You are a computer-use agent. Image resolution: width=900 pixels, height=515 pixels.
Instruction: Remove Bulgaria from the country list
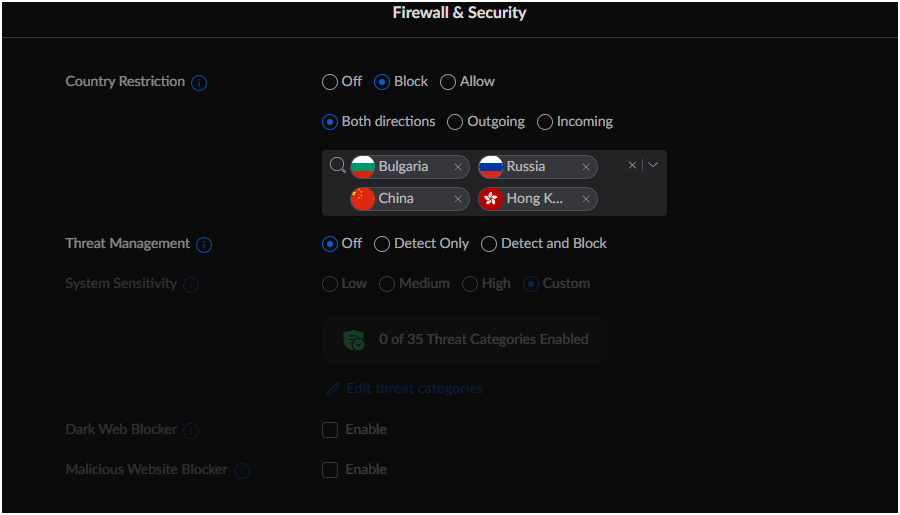tap(458, 167)
